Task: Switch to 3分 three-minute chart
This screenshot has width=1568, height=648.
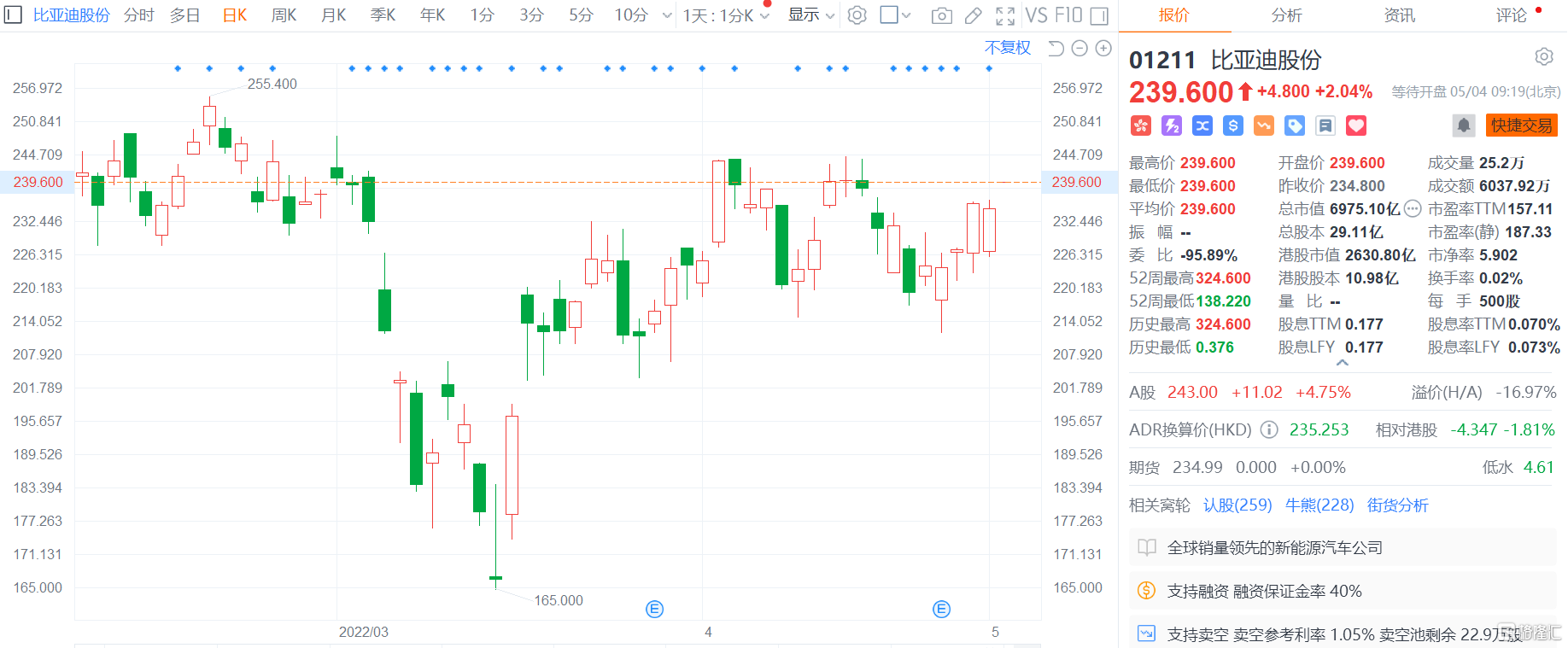Action: coord(531,15)
